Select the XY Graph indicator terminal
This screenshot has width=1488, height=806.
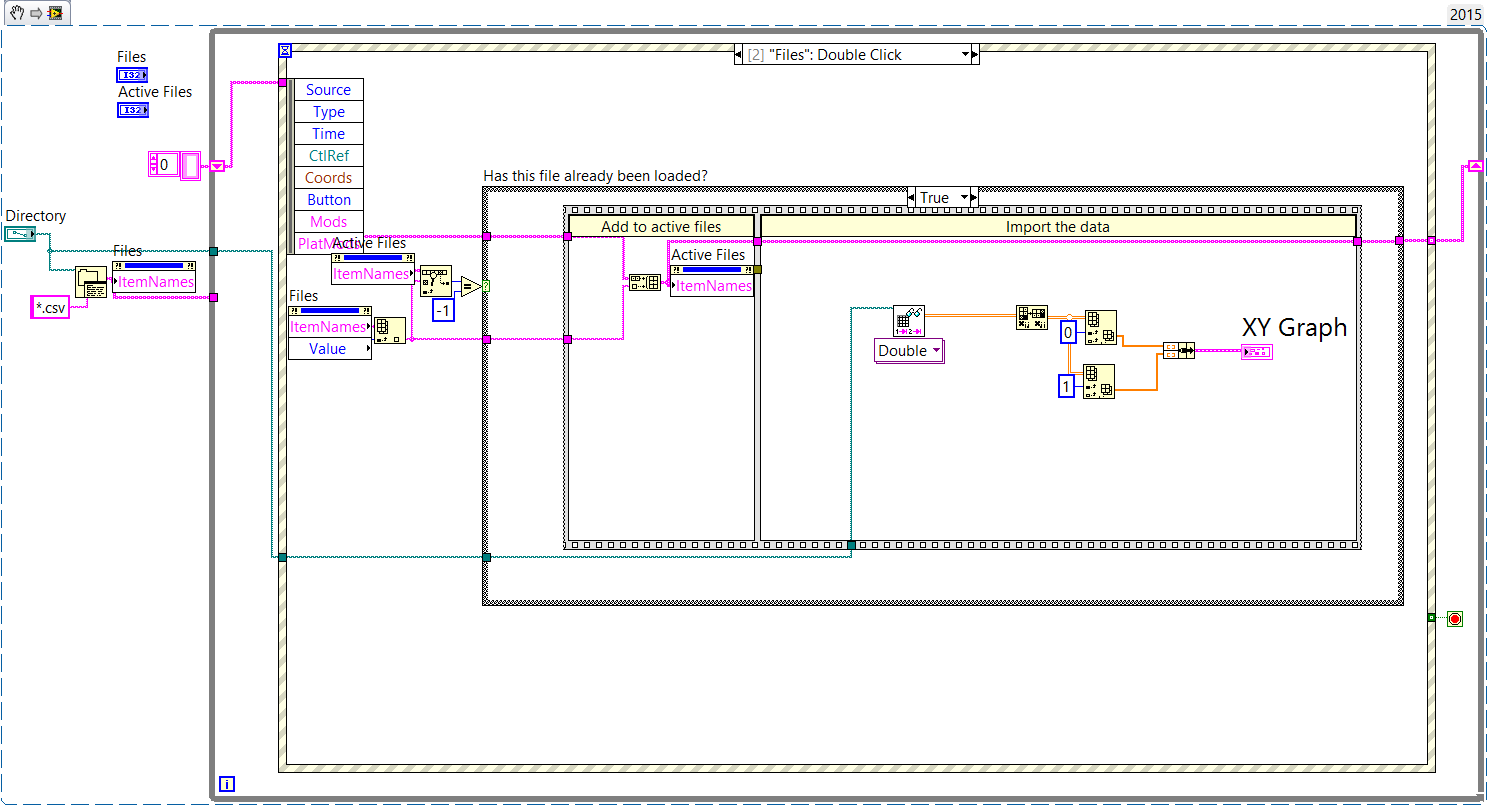[x=1257, y=351]
